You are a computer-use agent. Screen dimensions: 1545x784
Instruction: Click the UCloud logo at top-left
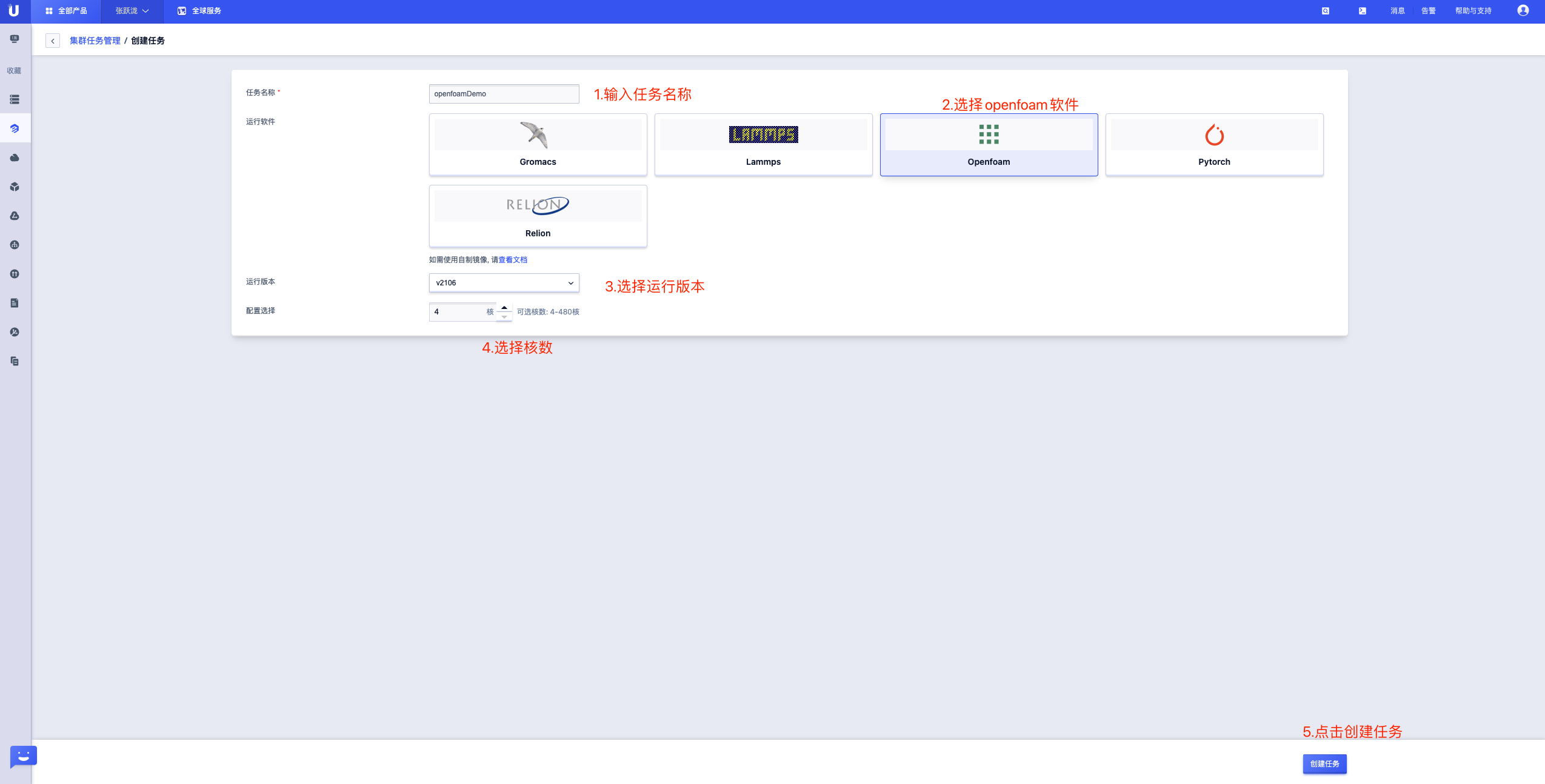click(13, 10)
